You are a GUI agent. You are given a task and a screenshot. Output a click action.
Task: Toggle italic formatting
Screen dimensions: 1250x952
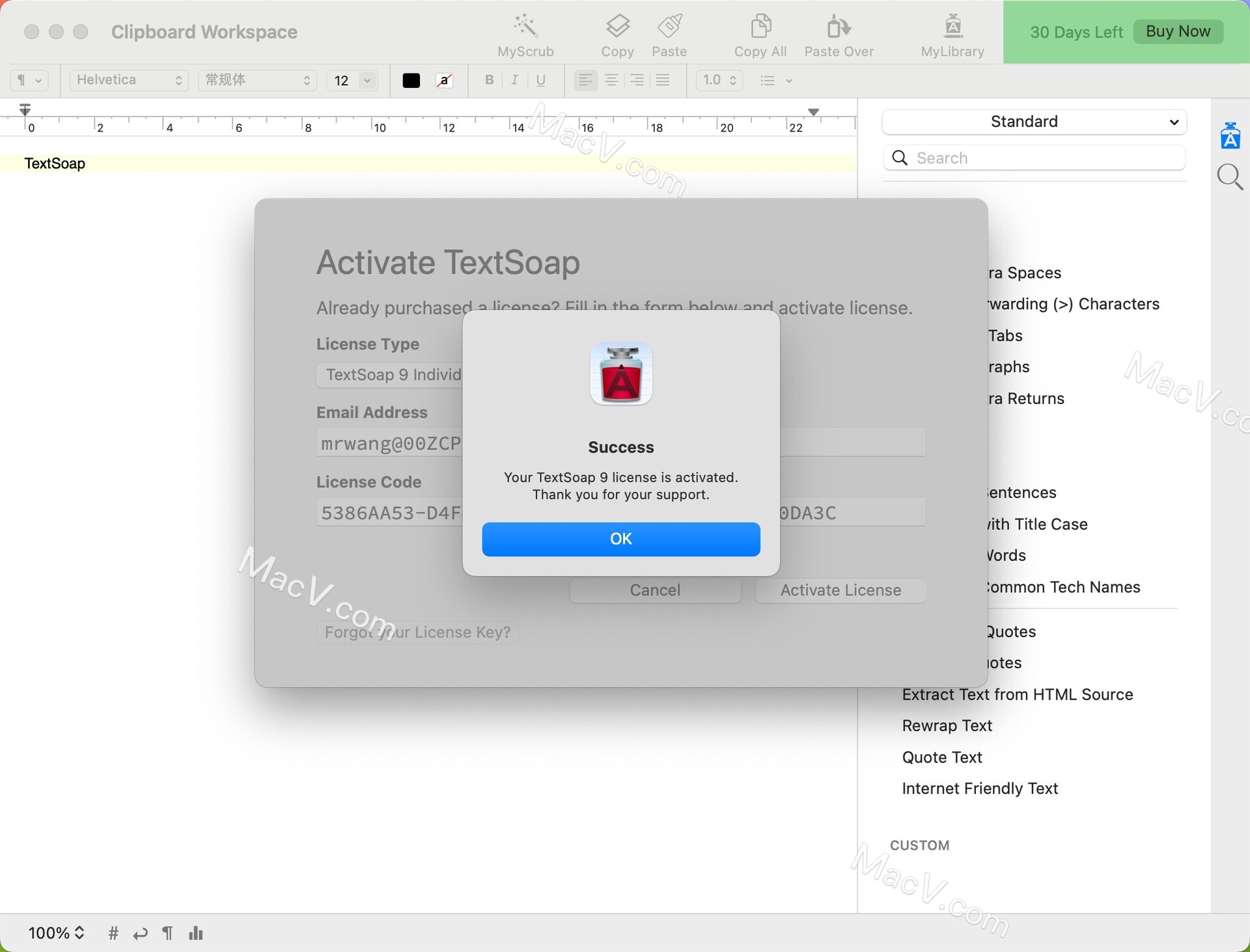point(514,80)
